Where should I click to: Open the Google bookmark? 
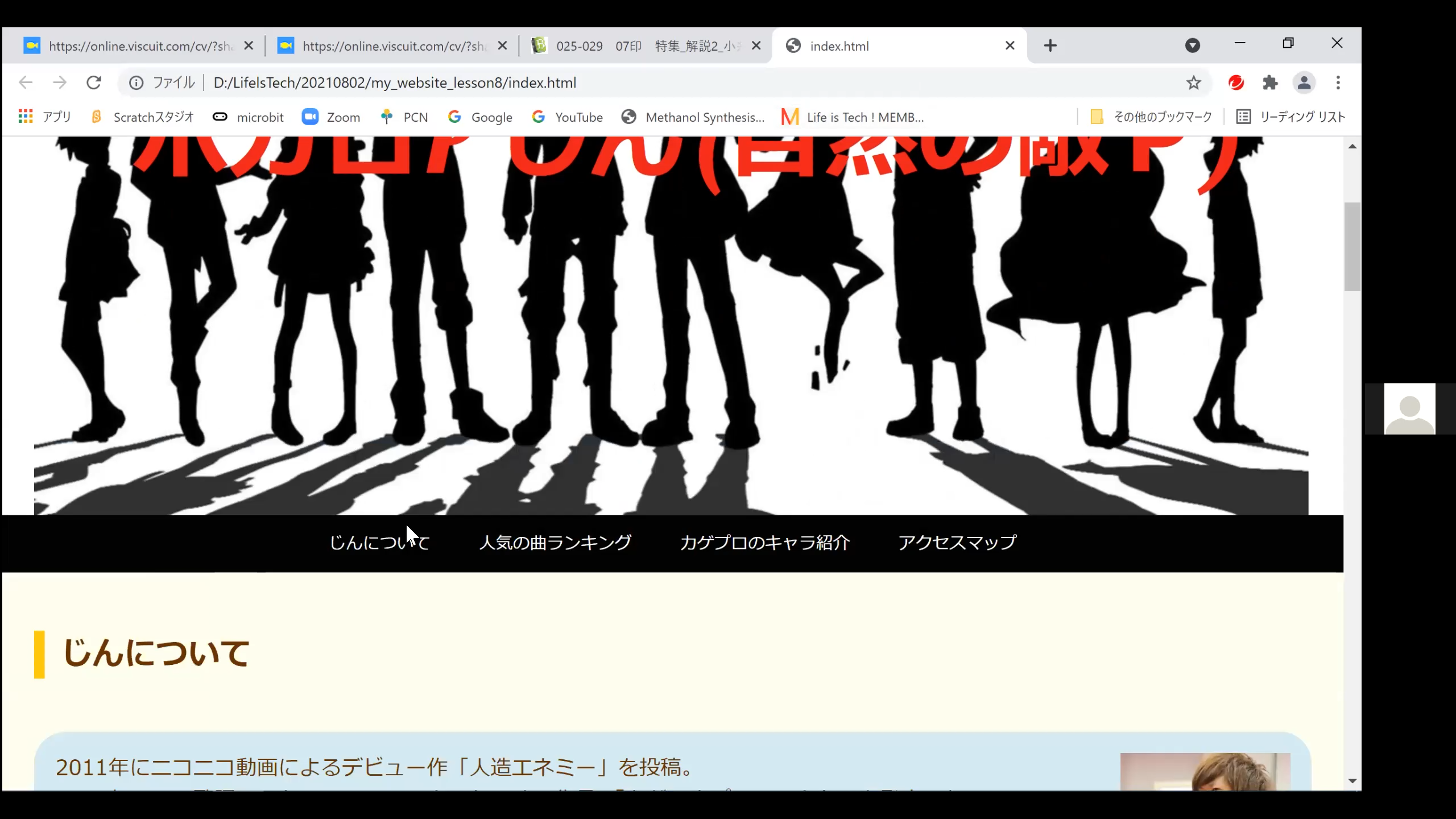coord(480,117)
